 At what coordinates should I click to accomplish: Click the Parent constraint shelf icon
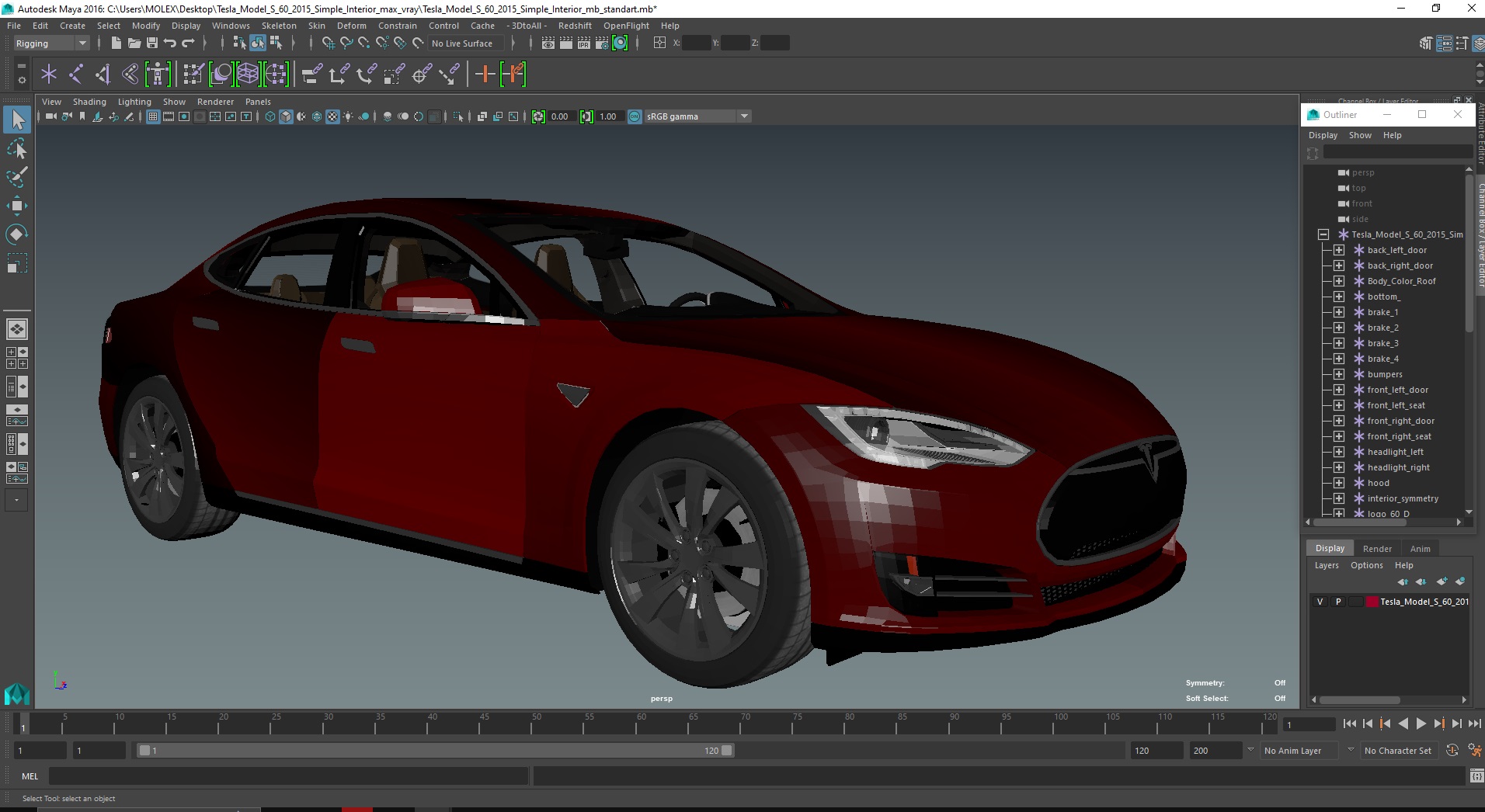click(x=312, y=75)
